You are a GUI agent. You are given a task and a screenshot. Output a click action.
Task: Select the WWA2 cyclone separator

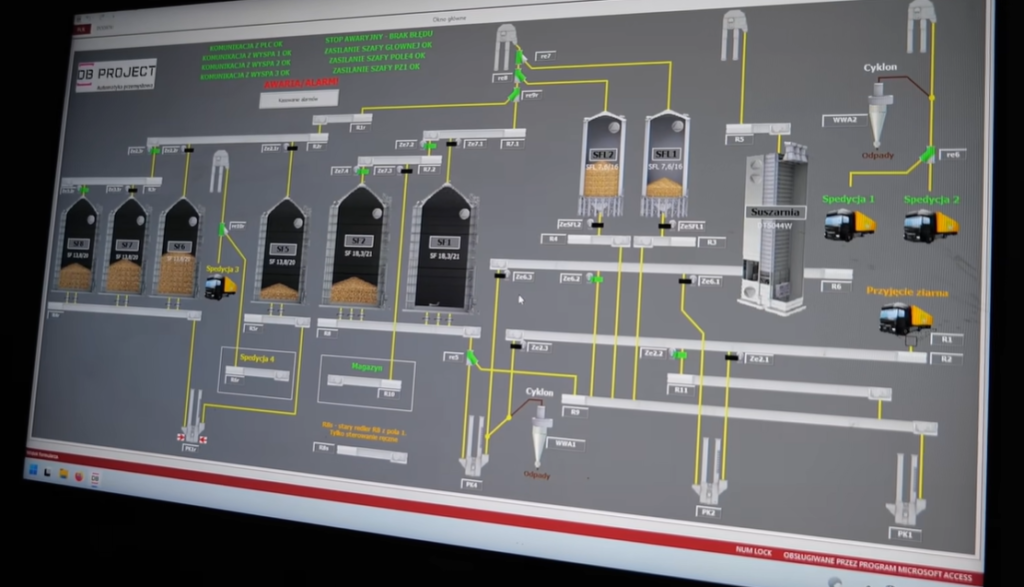pos(878,114)
